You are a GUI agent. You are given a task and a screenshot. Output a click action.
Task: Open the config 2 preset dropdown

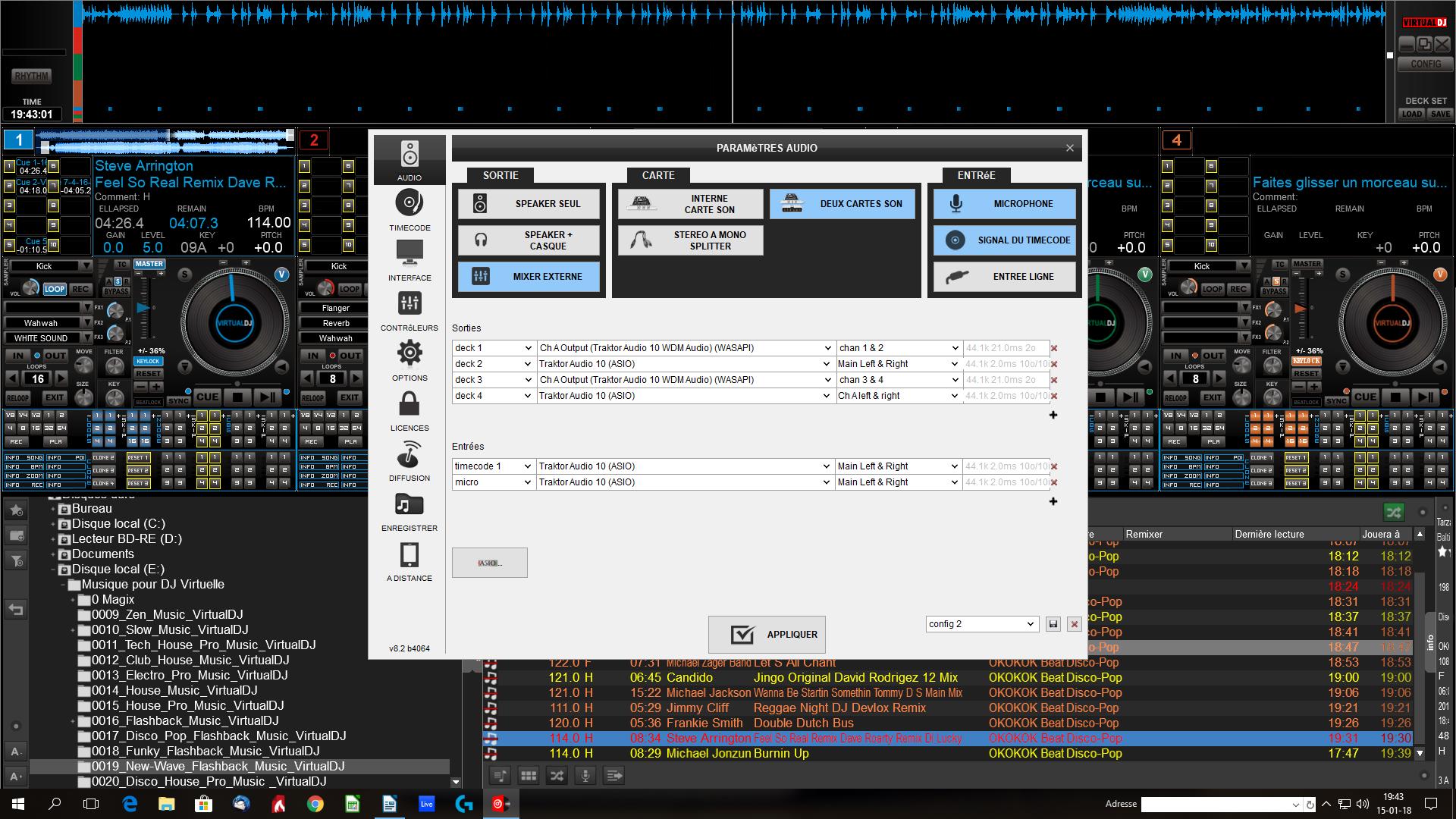(982, 624)
